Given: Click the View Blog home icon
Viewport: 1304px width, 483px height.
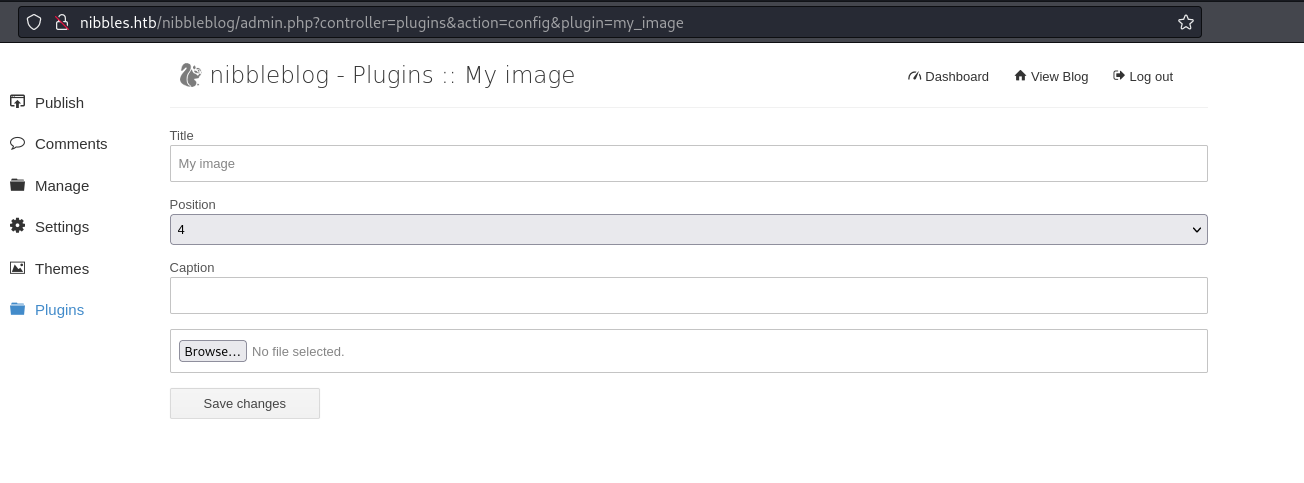Looking at the screenshot, I should click(x=1020, y=76).
